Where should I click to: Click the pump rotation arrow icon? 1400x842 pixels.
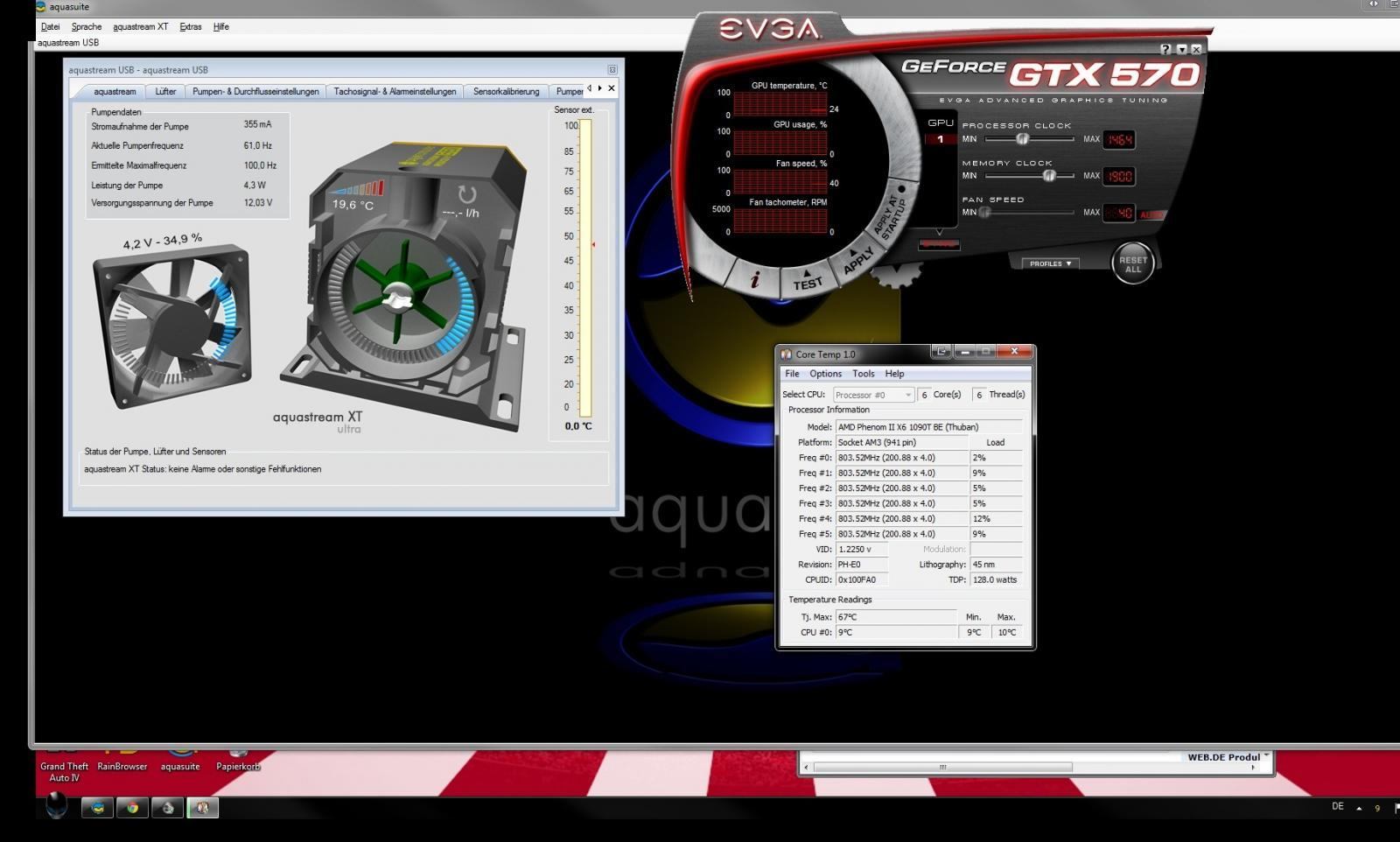coord(467,194)
